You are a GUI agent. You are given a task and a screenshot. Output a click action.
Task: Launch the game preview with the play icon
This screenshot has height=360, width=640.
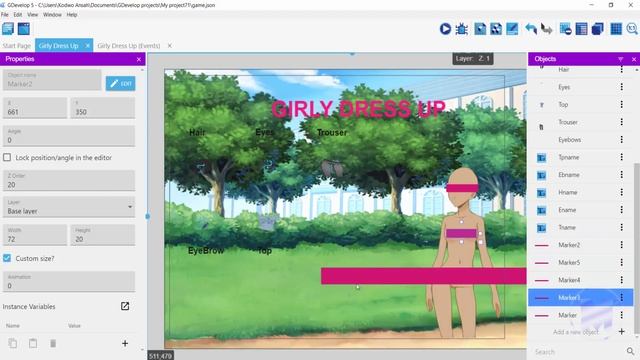pos(445,29)
